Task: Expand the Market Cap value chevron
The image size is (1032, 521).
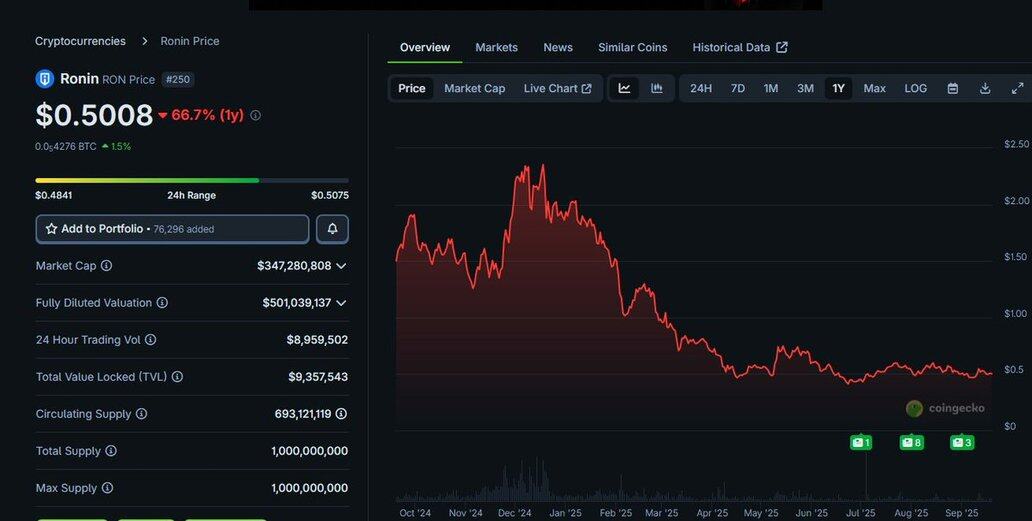Action: tap(341, 266)
